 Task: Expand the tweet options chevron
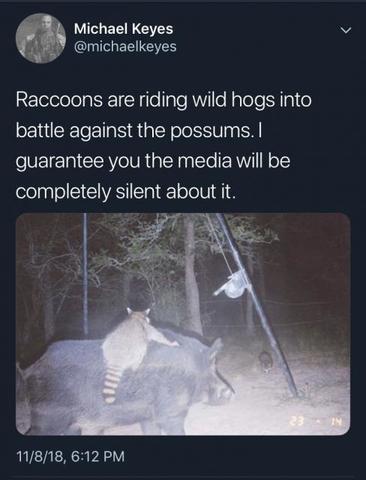click(347, 31)
